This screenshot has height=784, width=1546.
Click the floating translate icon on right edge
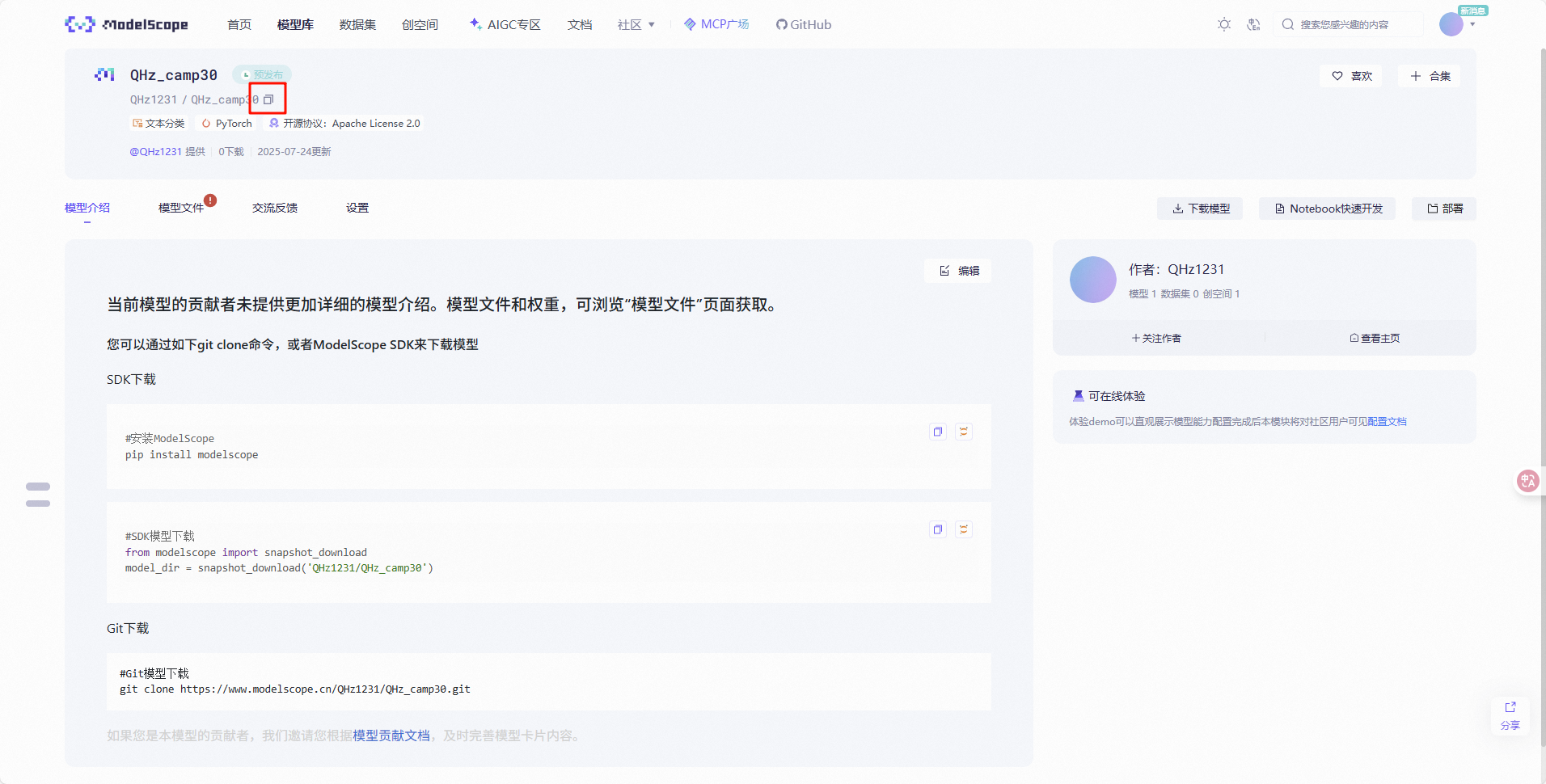(1527, 482)
